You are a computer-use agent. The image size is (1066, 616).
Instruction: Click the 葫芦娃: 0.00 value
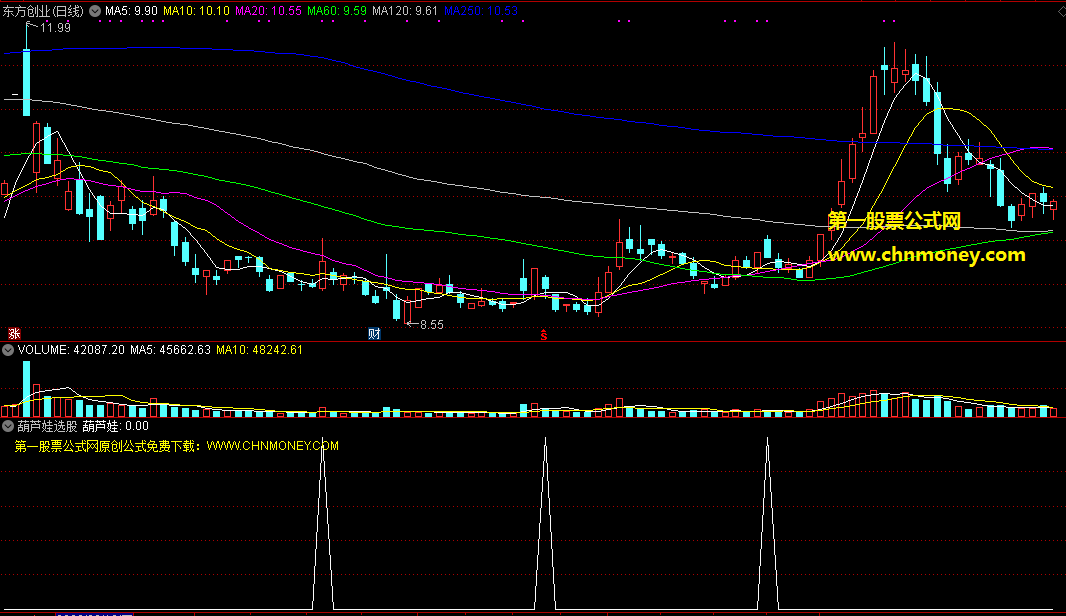coord(116,426)
